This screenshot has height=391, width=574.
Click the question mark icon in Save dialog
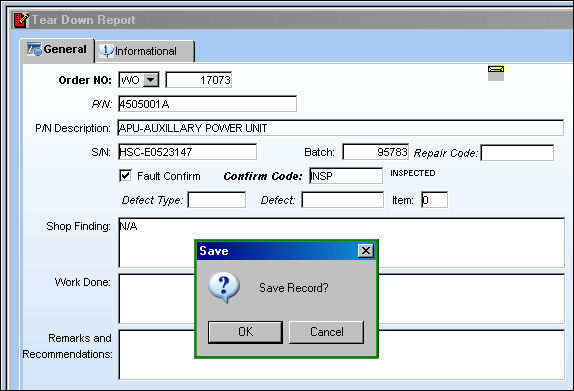[224, 287]
